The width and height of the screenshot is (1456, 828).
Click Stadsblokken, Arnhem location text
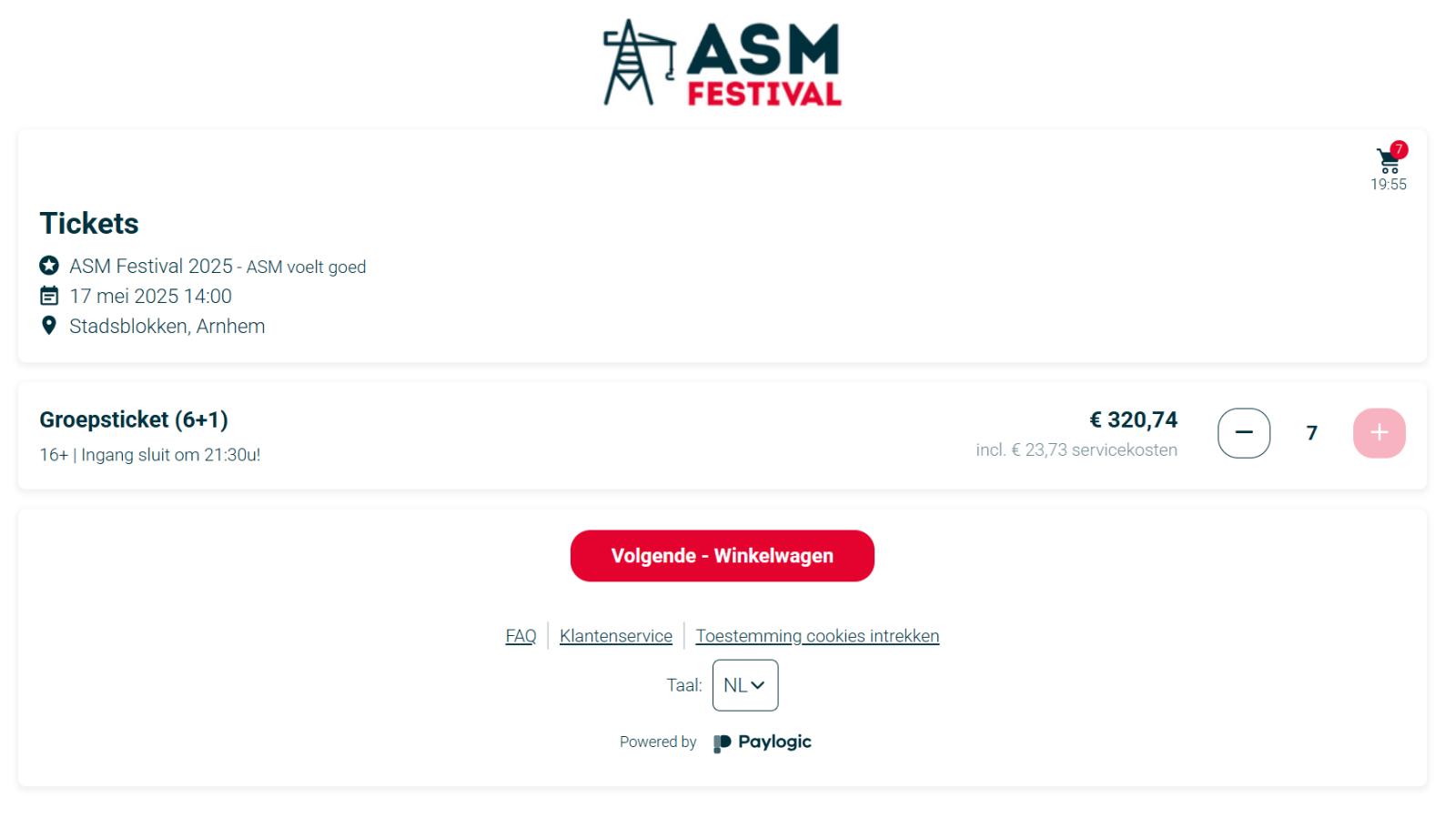point(167,326)
